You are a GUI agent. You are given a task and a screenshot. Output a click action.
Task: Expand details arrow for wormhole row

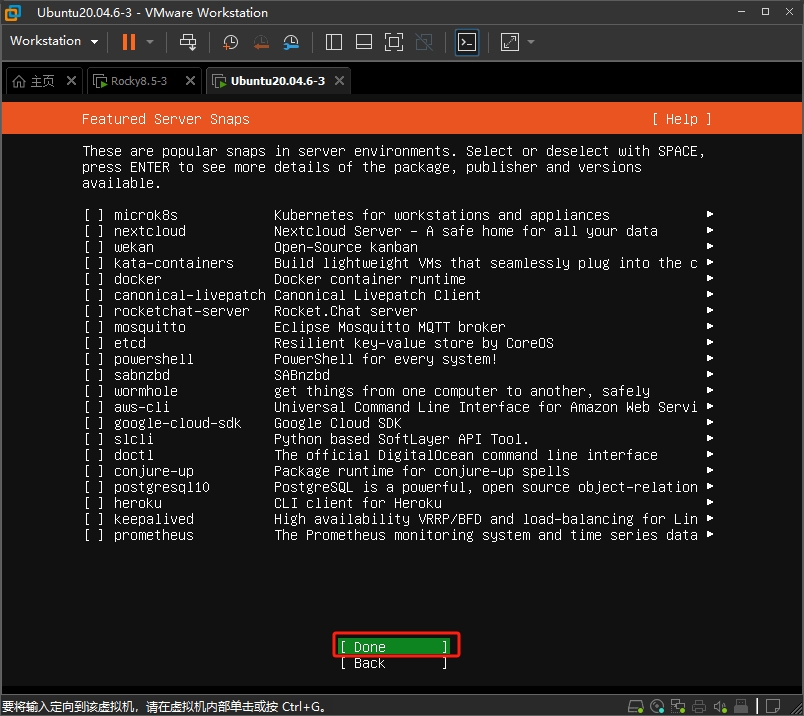coord(710,390)
